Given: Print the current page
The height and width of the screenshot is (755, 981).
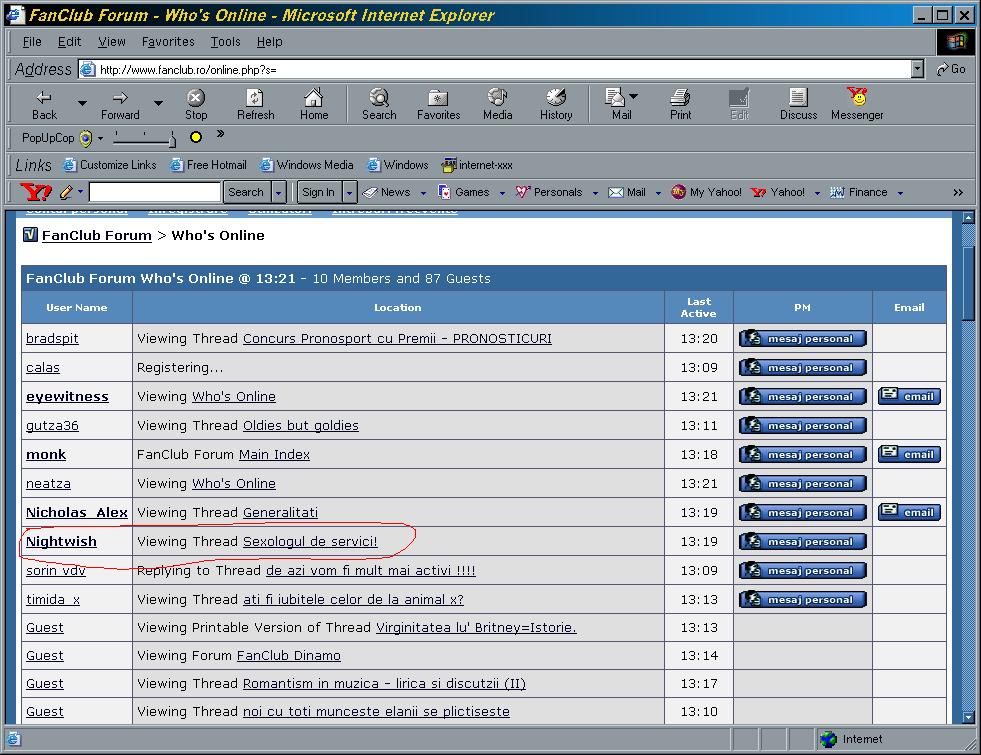Looking at the screenshot, I should pyautogui.click(x=680, y=104).
